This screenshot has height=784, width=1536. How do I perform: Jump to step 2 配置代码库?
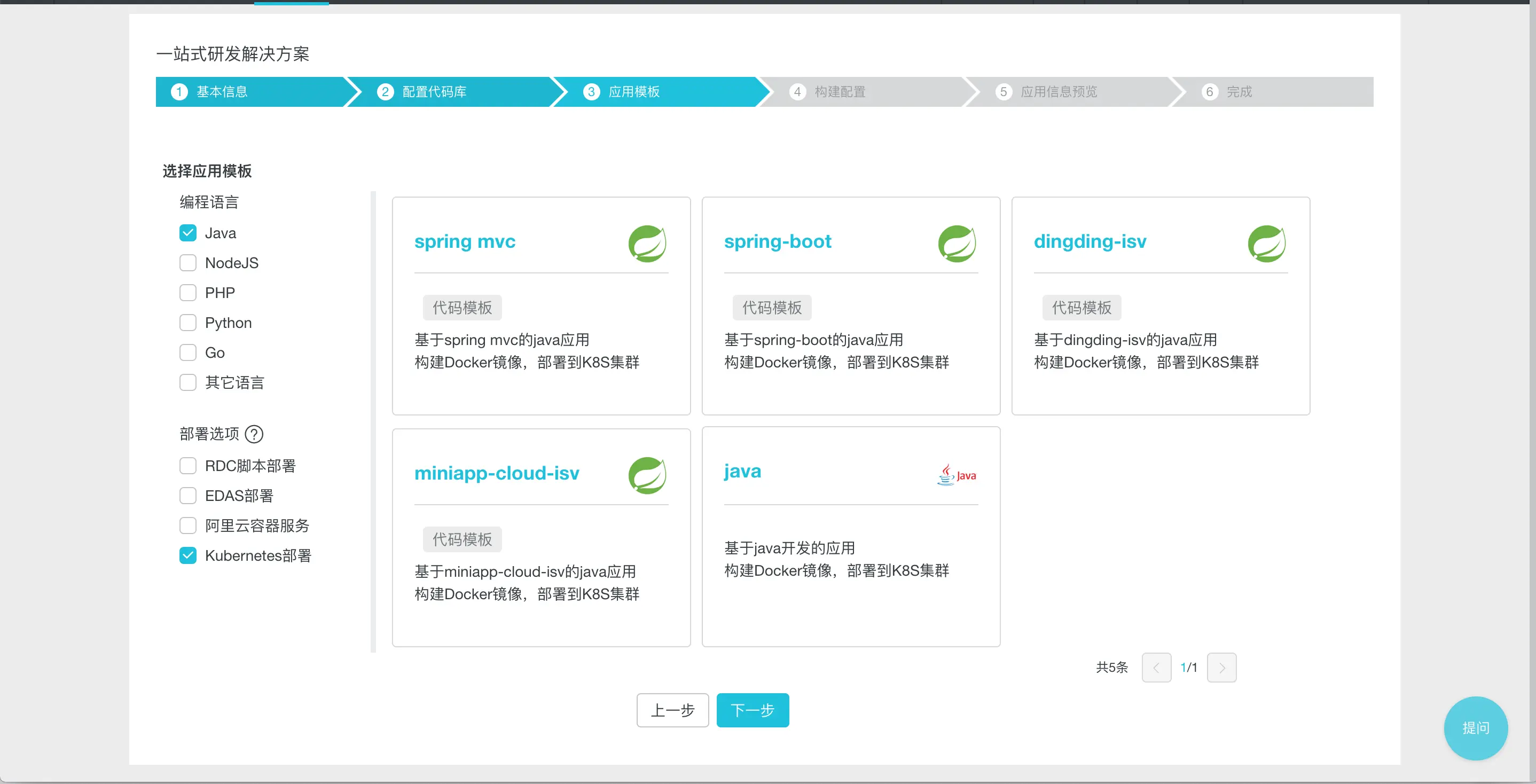click(x=434, y=92)
